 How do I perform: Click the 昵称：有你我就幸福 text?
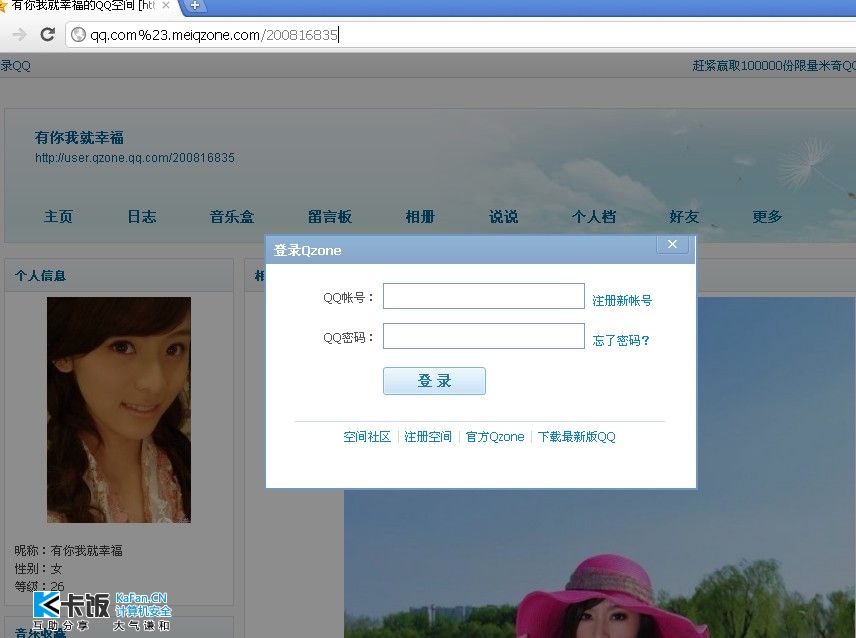pyautogui.click(x=69, y=551)
